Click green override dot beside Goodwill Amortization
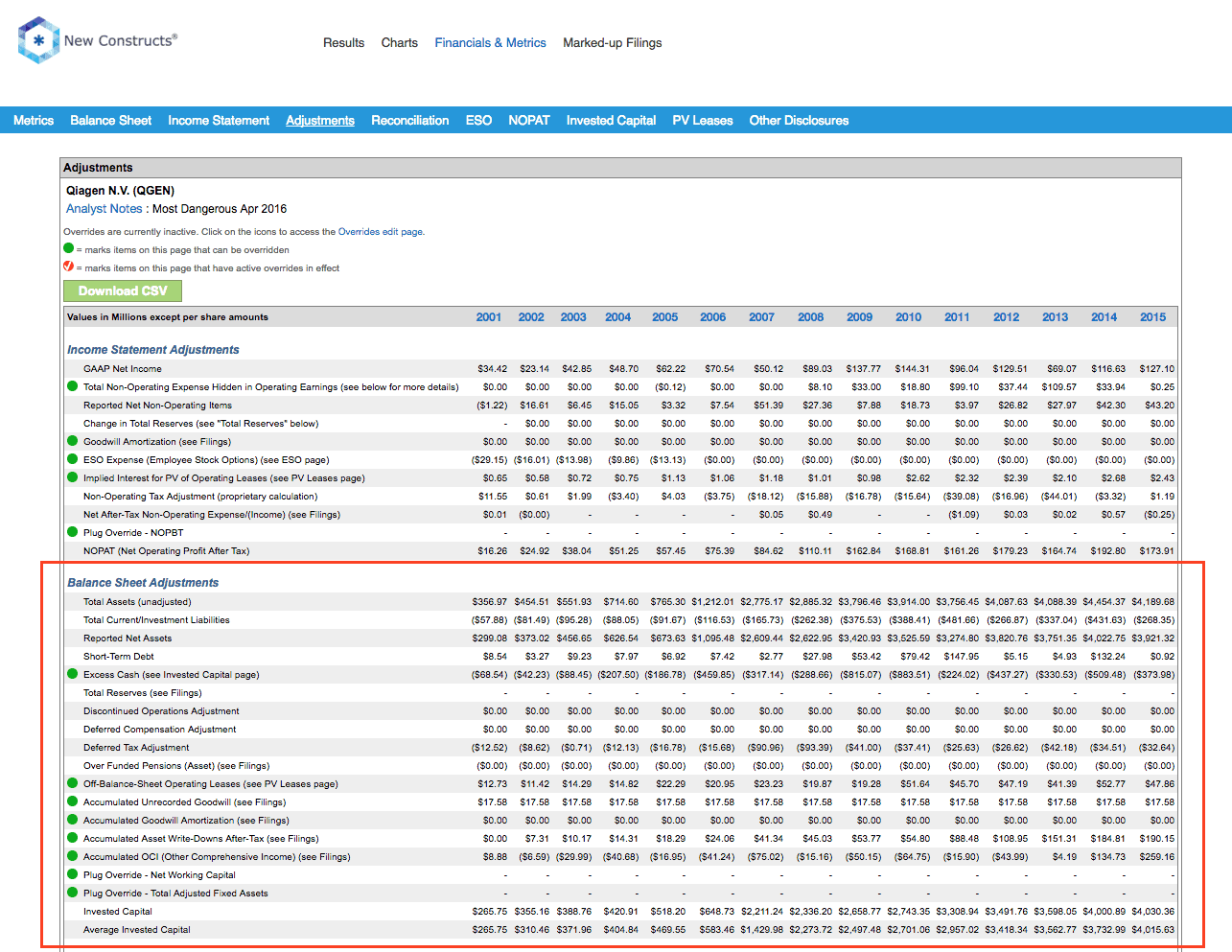Screen dimensions: 1232x952 point(72,441)
